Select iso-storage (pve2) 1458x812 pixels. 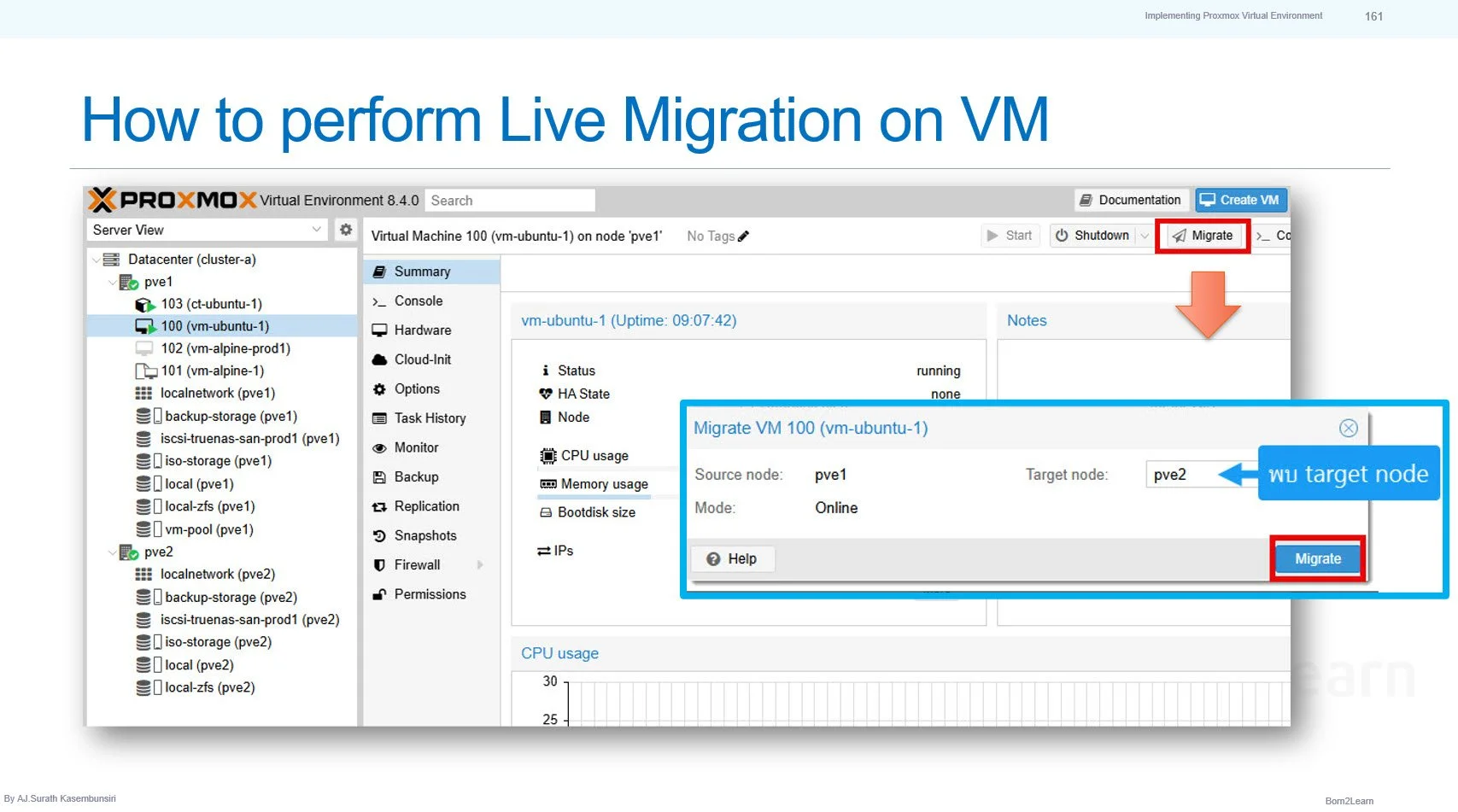click(x=218, y=641)
